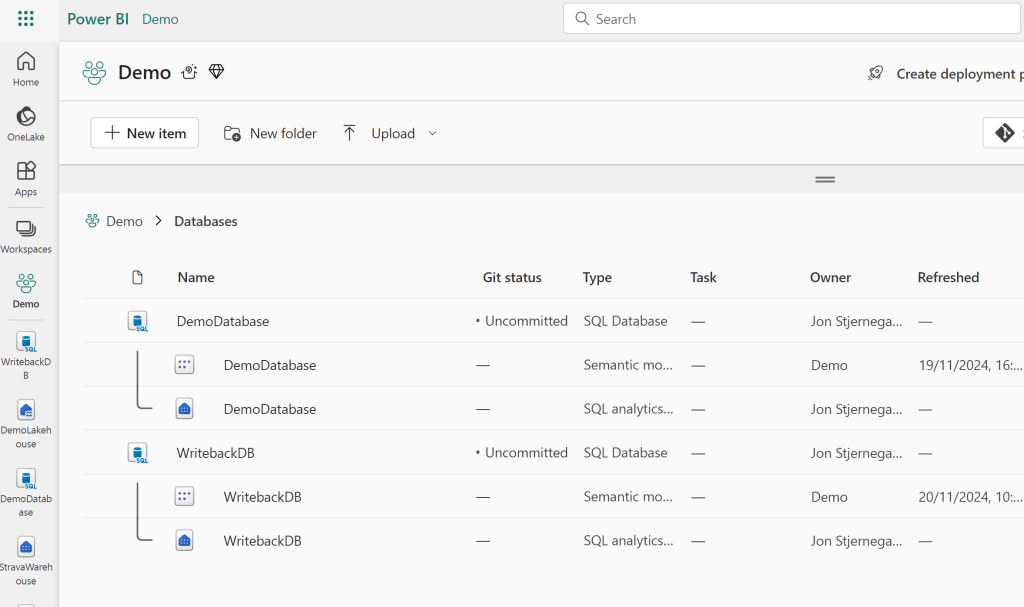
Task: Create a New folder
Action: 270,133
